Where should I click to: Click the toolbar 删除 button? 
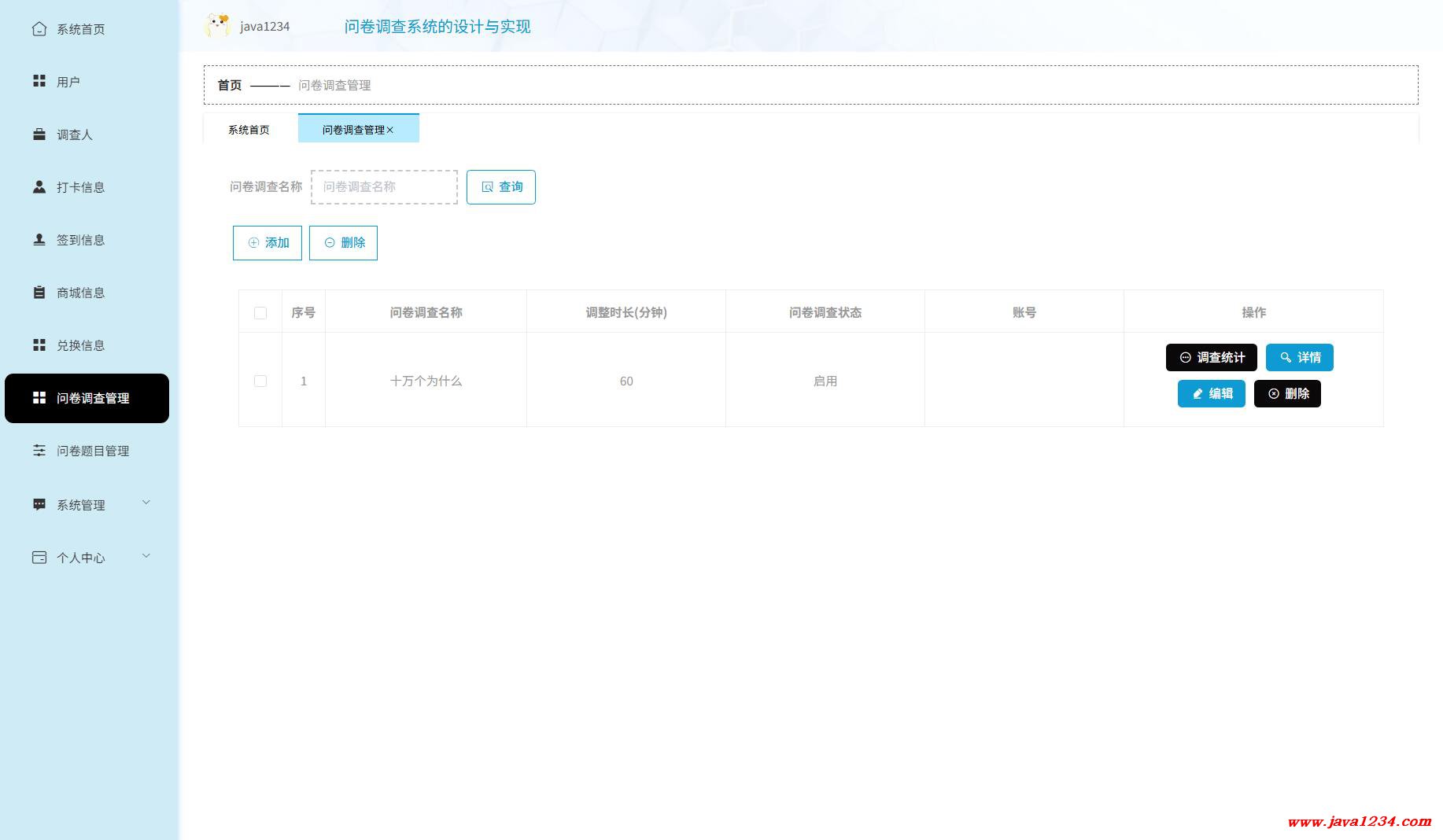pos(343,243)
